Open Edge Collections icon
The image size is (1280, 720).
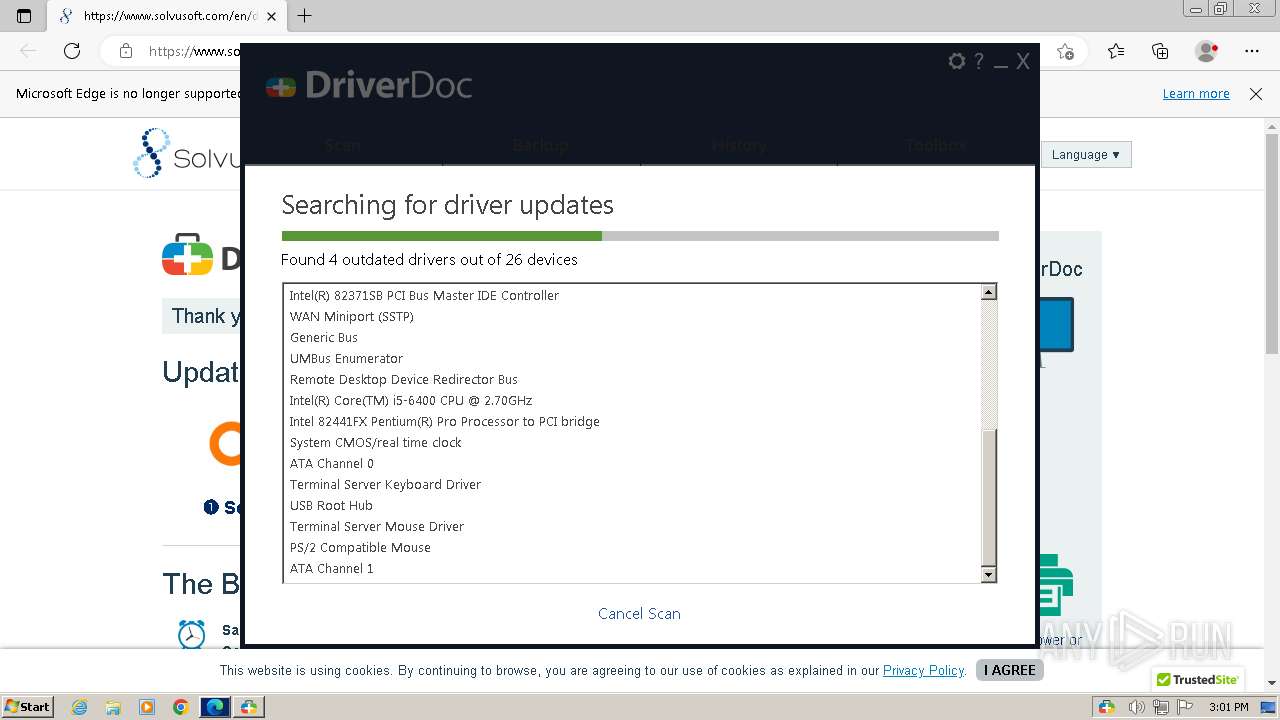point(1160,51)
